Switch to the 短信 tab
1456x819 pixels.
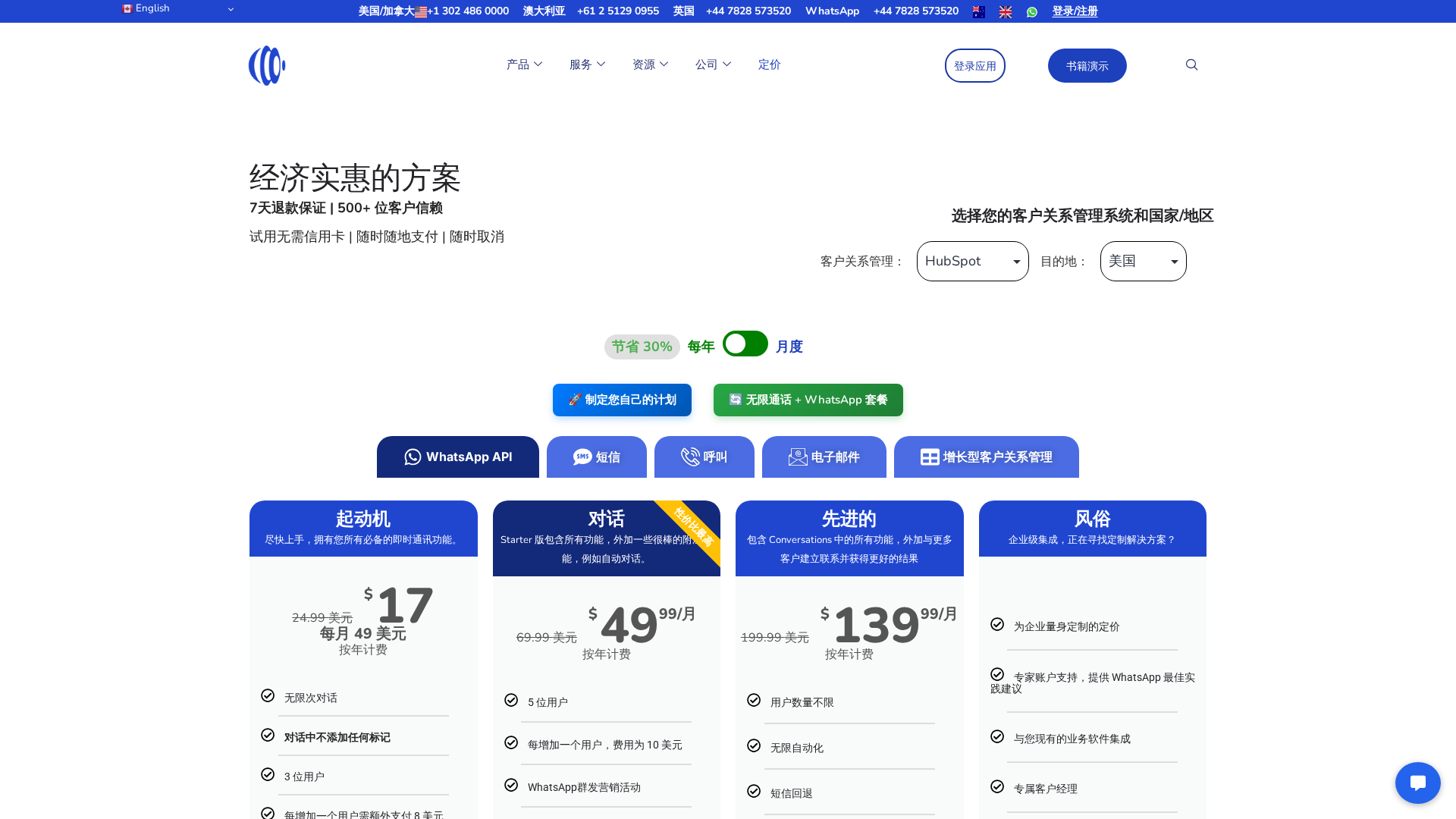coord(596,457)
